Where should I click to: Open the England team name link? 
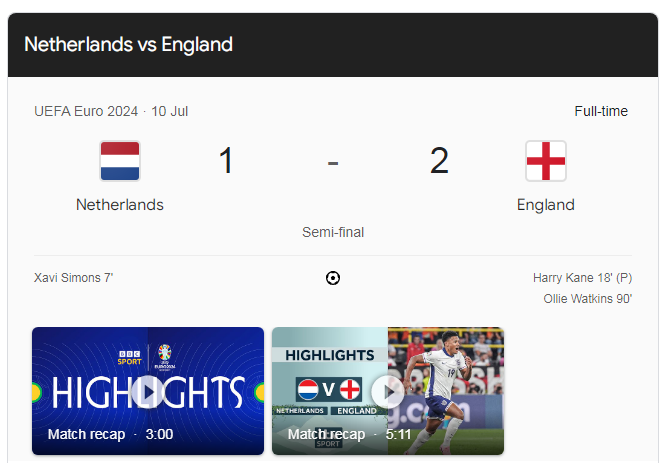point(546,205)
